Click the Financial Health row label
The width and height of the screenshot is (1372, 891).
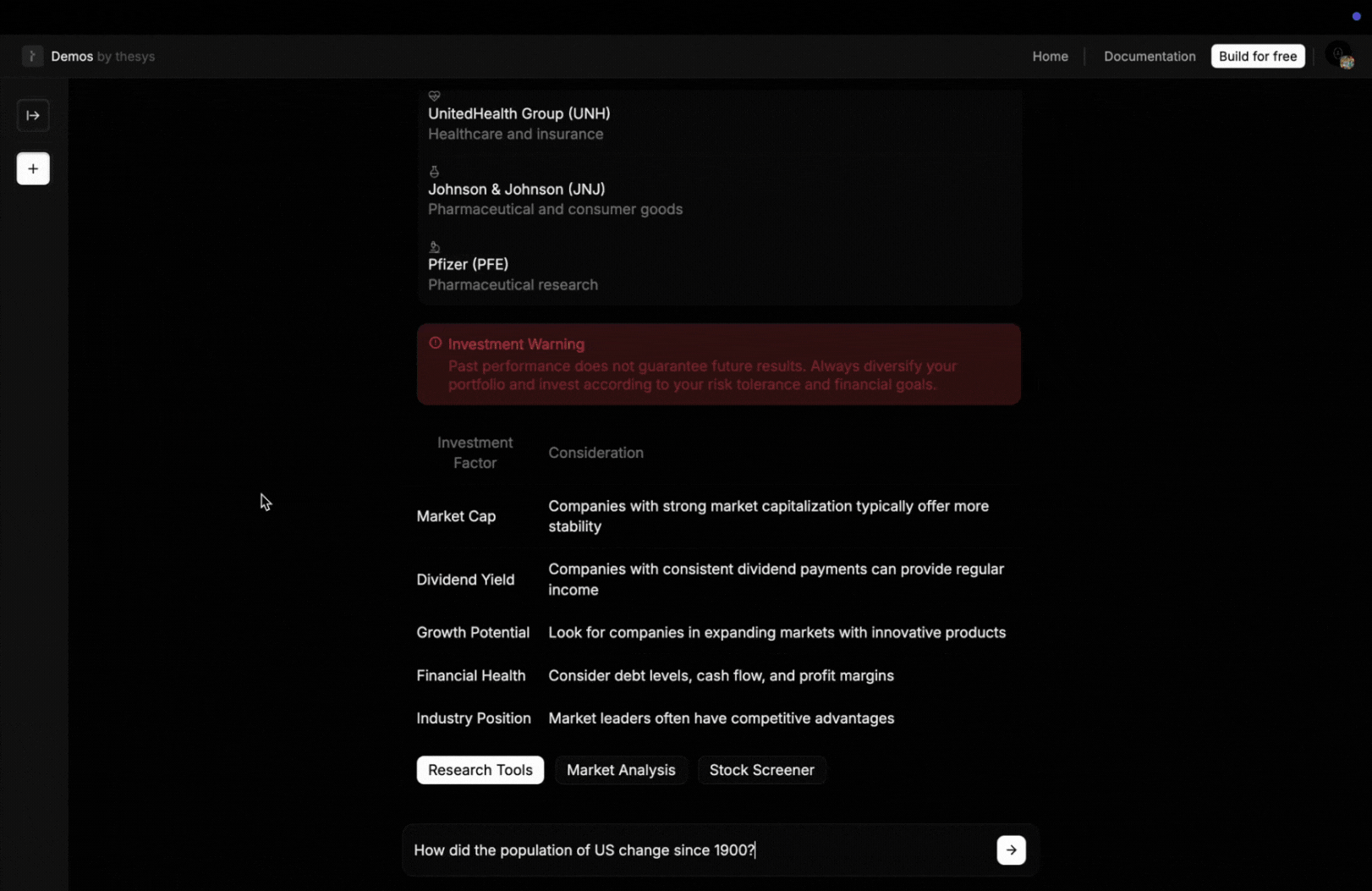[470, 675]
